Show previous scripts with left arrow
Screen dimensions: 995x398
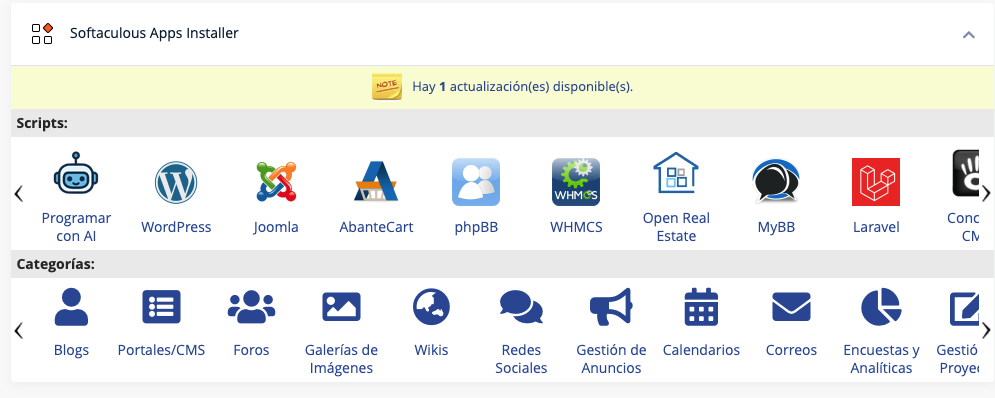18,194
